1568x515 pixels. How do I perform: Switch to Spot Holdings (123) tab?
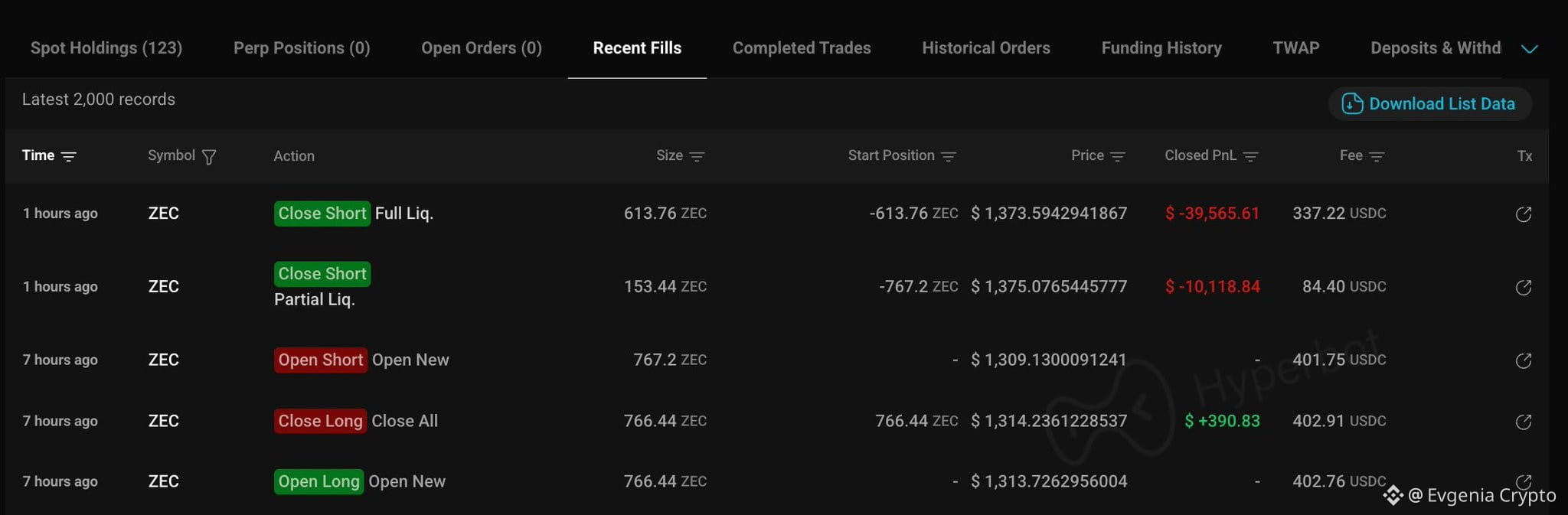(x=106, y=47)
